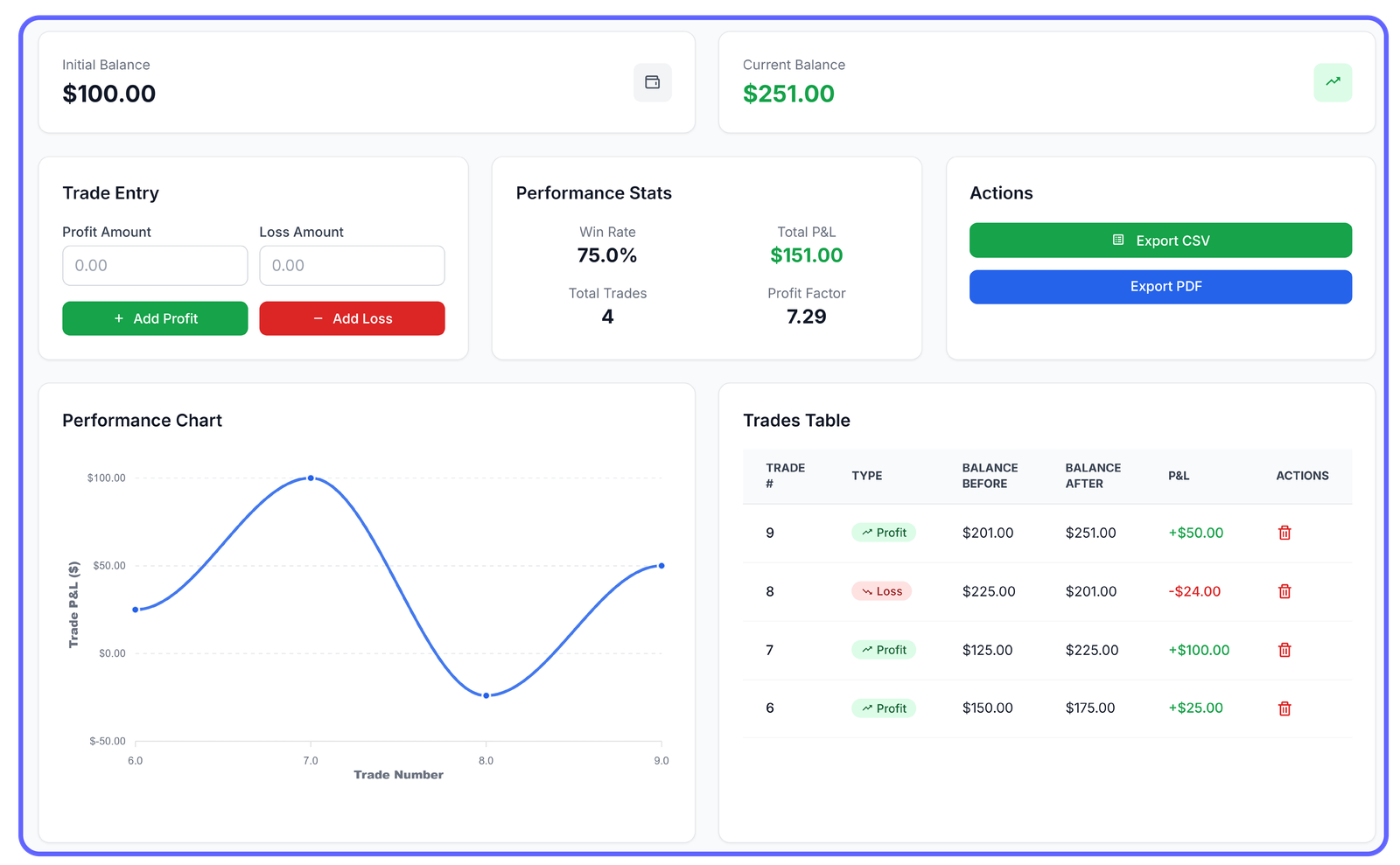The height and width of the screenshot is (865, 1400).
Task: Delete trade 9 using its trash icon
Action: 1284,532
